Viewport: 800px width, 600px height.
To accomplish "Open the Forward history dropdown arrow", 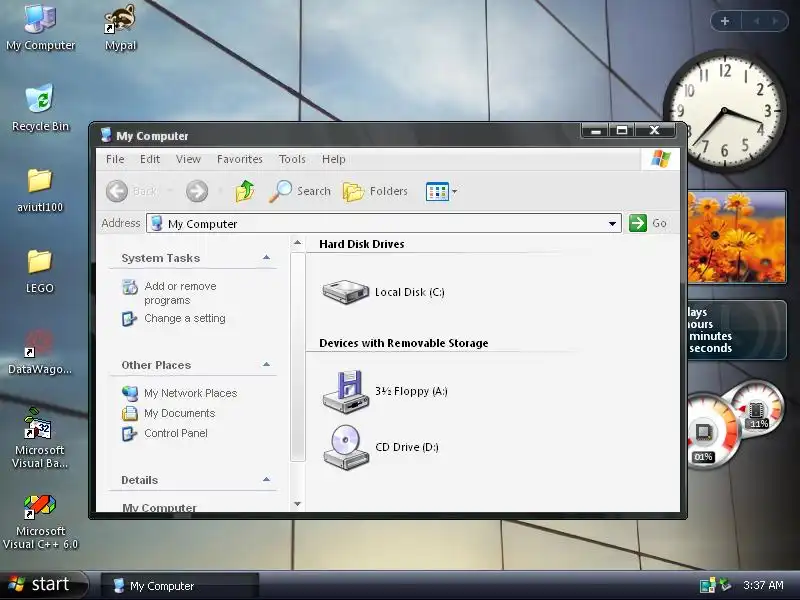I will [220, 191].
